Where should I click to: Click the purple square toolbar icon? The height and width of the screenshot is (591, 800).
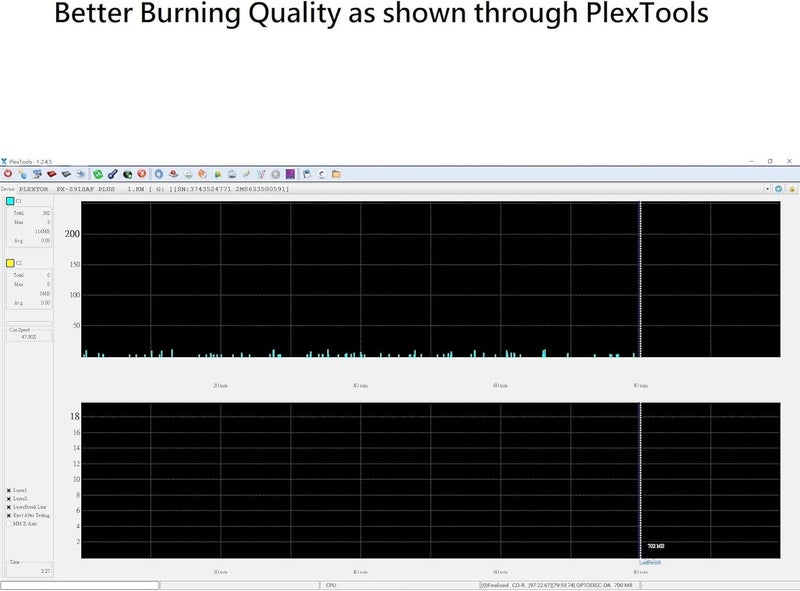(289, 174)
